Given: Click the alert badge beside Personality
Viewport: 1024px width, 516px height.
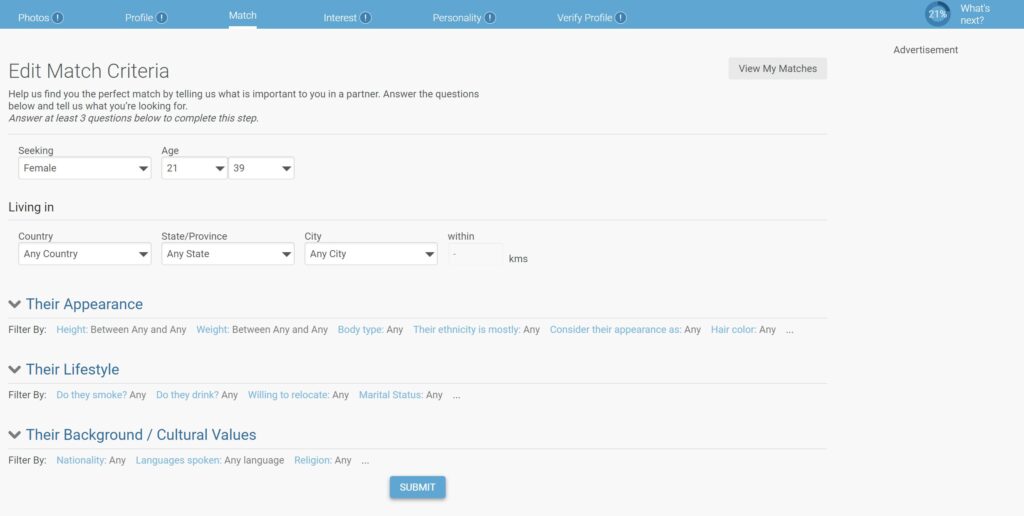Looking at the screenshot, I should (x=490, y=17).
